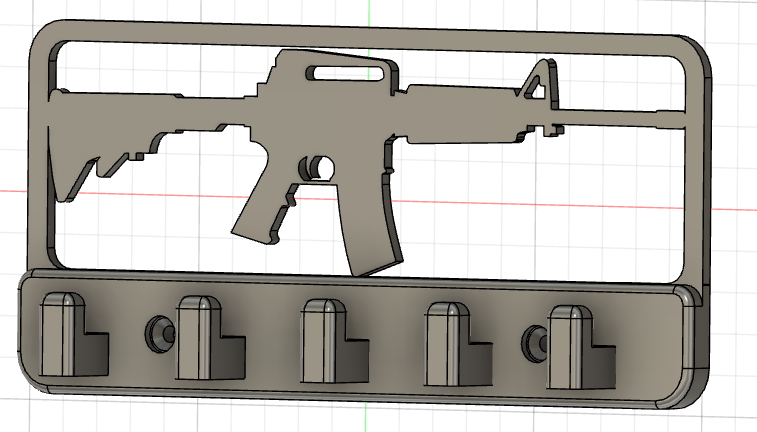Select the bottom hook rail front face
Image resolution: width=757 pixels, height=432 pixels.
click(355, 338)
